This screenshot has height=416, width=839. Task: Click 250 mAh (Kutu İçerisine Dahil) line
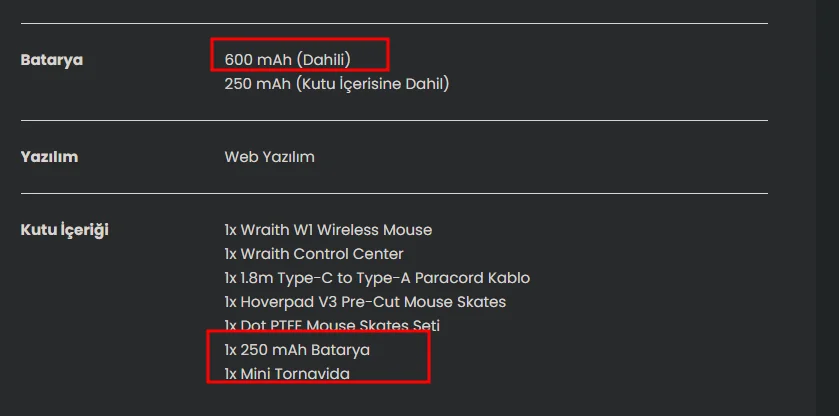(x=337, y=84)
